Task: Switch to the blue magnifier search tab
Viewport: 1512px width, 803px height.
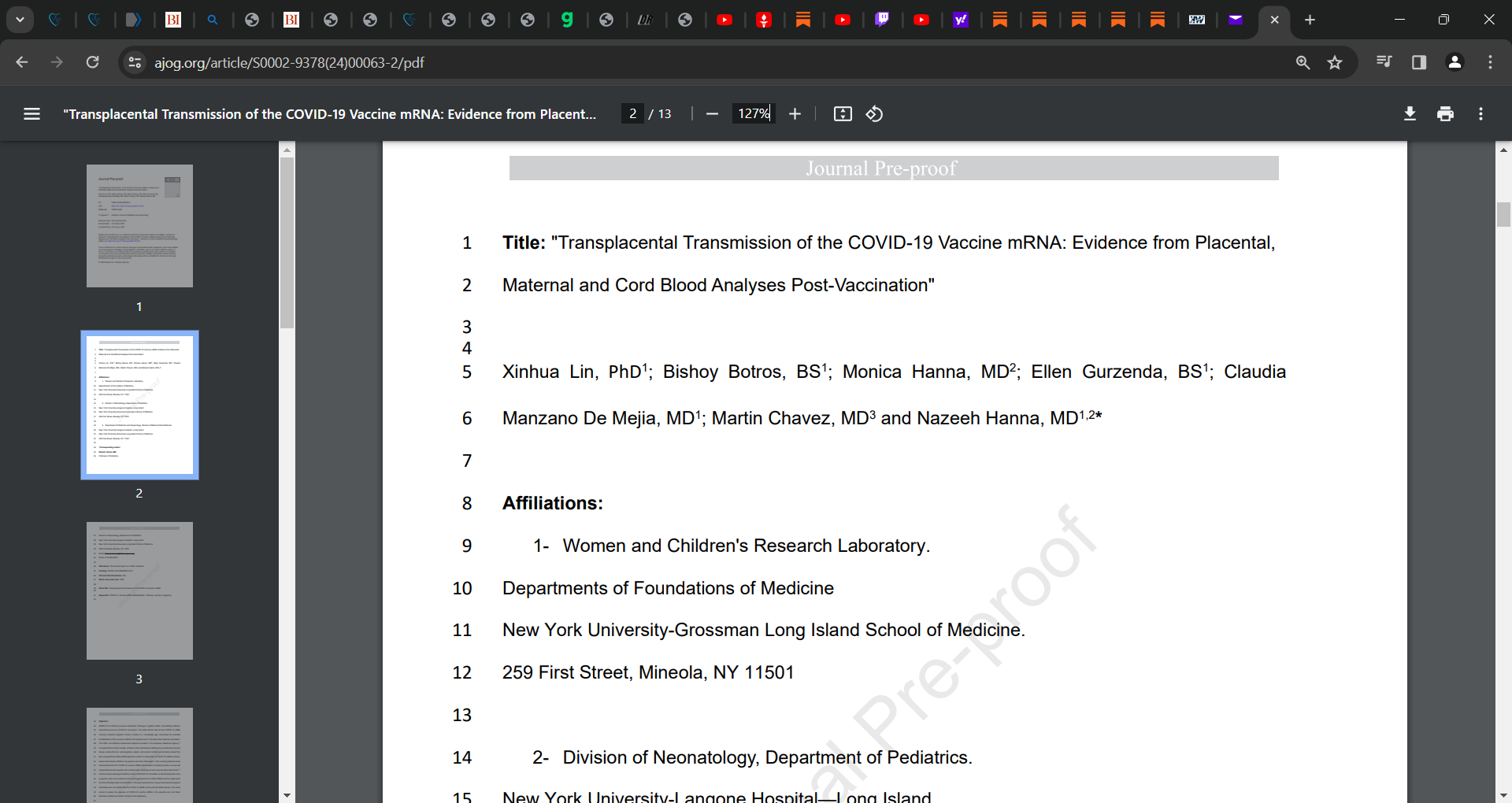Action: coord(213,20)
